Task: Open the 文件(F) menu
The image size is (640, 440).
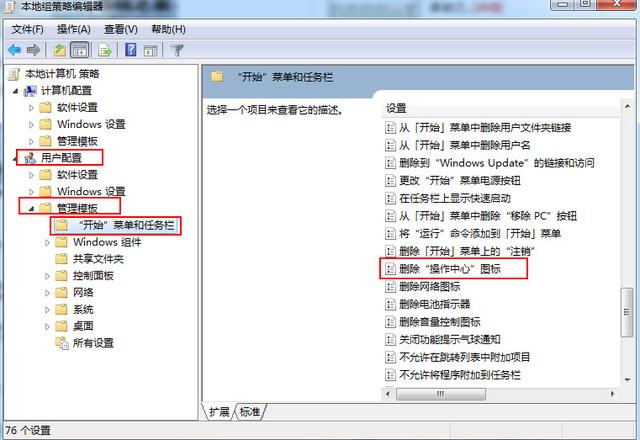Action: pos(27,29)
